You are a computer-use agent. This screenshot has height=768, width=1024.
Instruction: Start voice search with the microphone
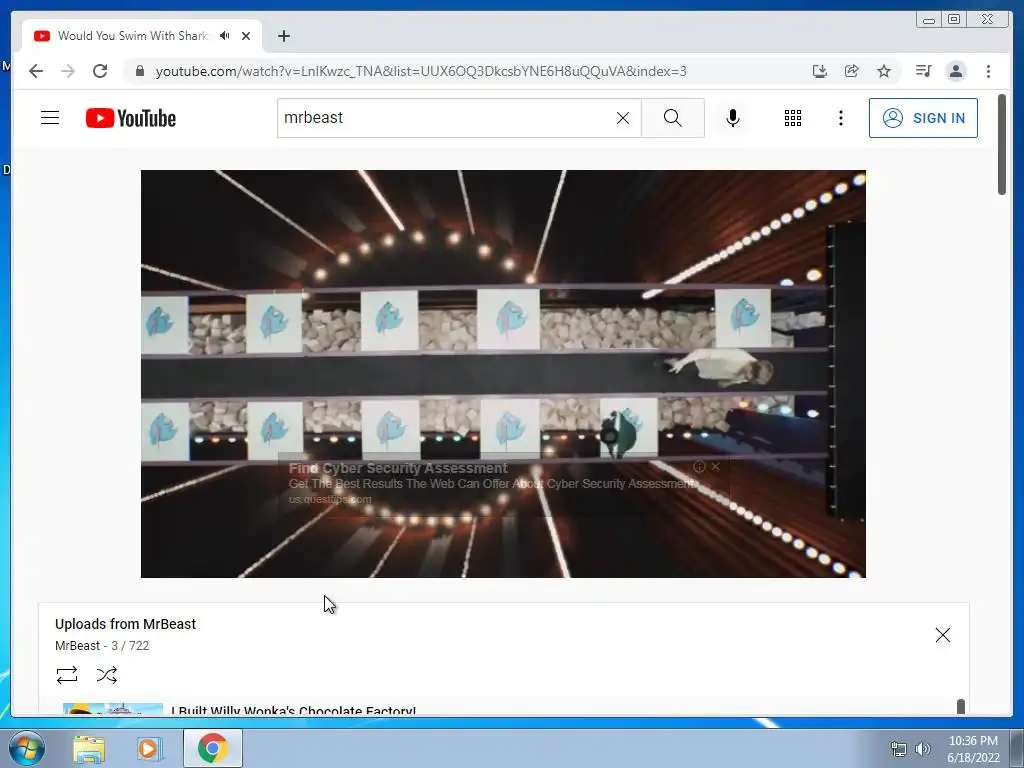click(x=733, y=118)
